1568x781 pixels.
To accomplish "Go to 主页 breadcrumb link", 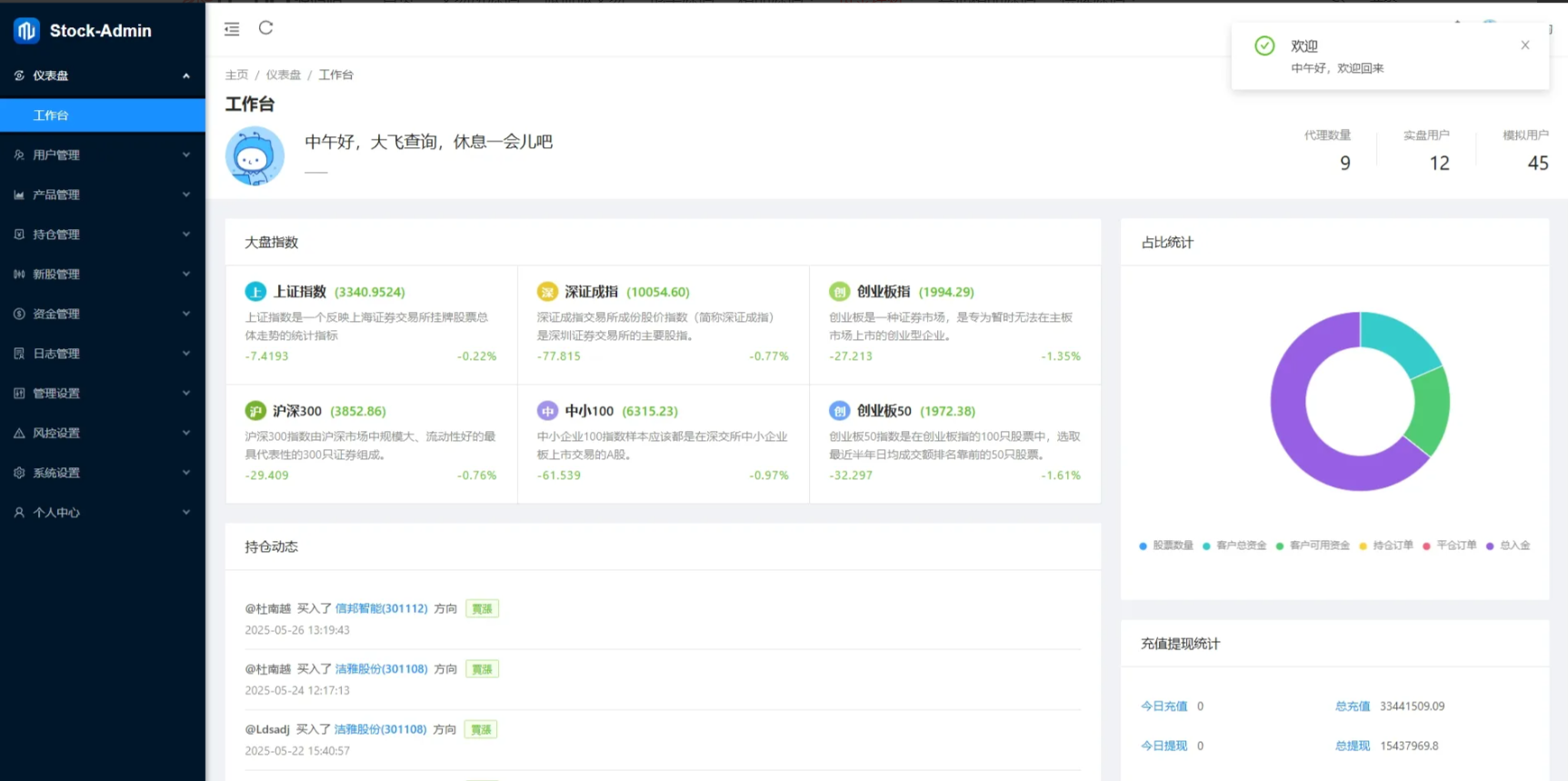I will pos(236,75).
